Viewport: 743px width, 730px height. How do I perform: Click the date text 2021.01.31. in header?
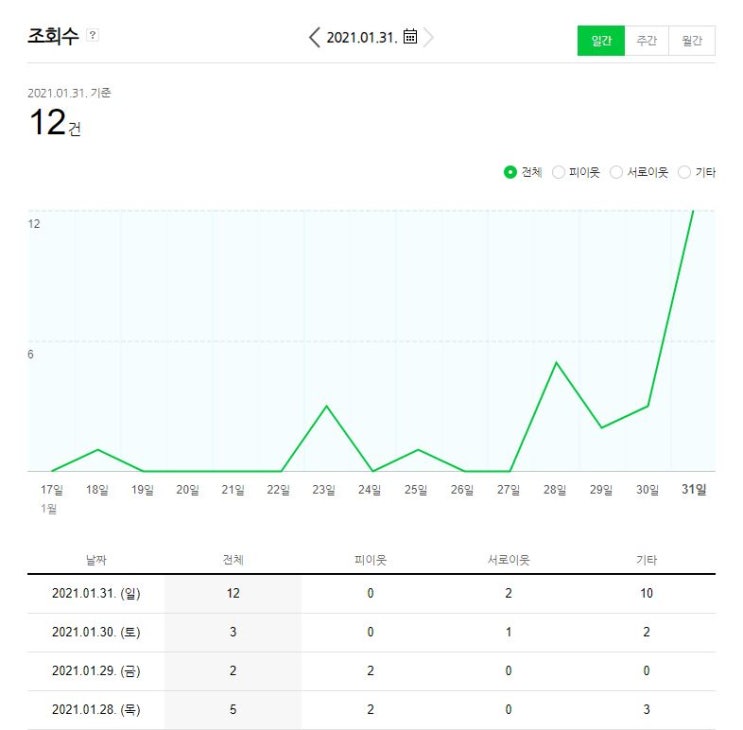pyautogui.click(x=362, y=37)
